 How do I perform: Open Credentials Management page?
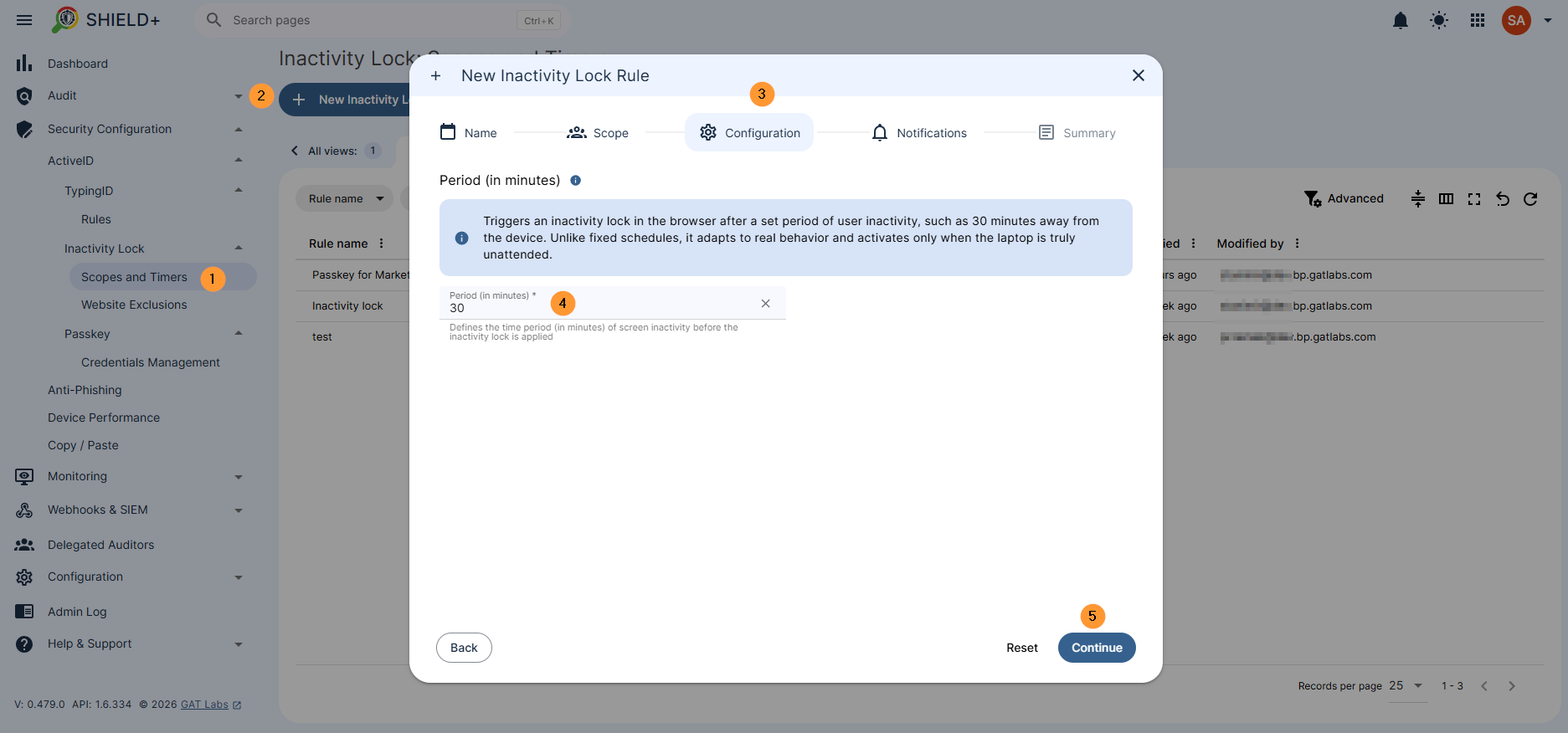151,362
